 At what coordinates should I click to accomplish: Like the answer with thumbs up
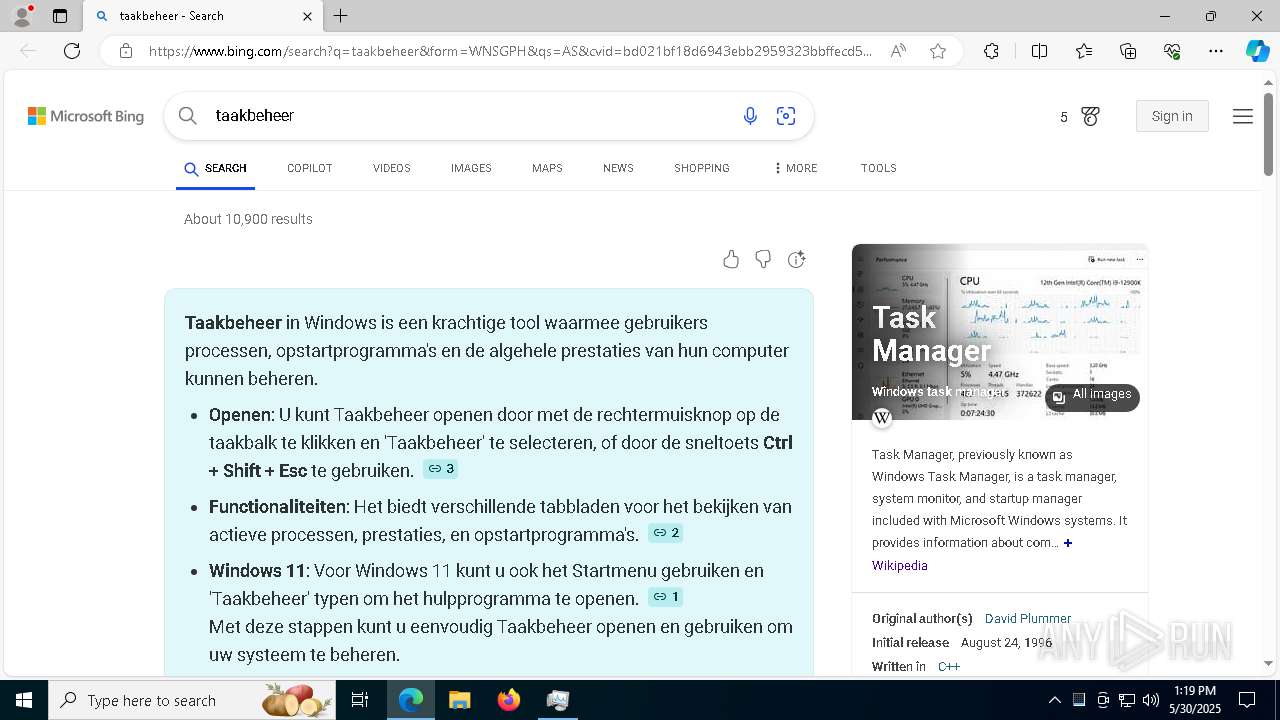click(x=731, y=260)
